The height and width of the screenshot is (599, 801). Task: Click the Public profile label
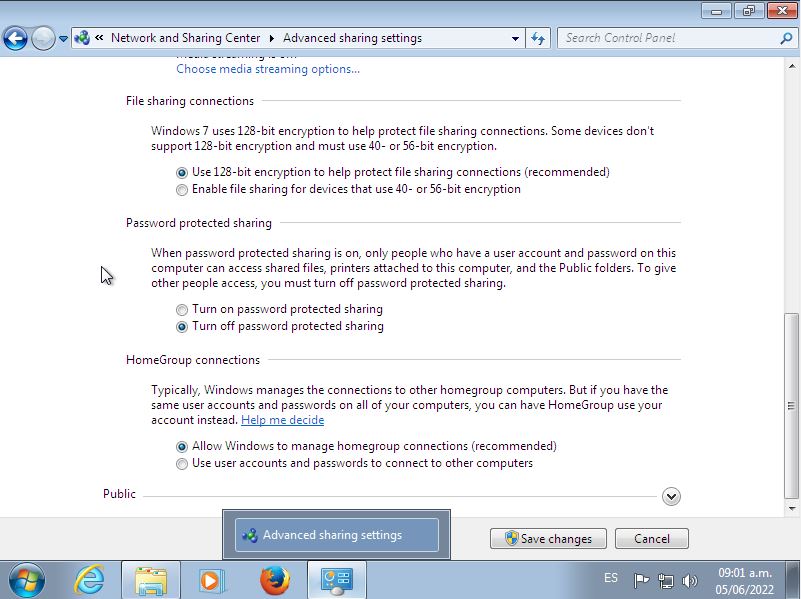click(120, 494)
